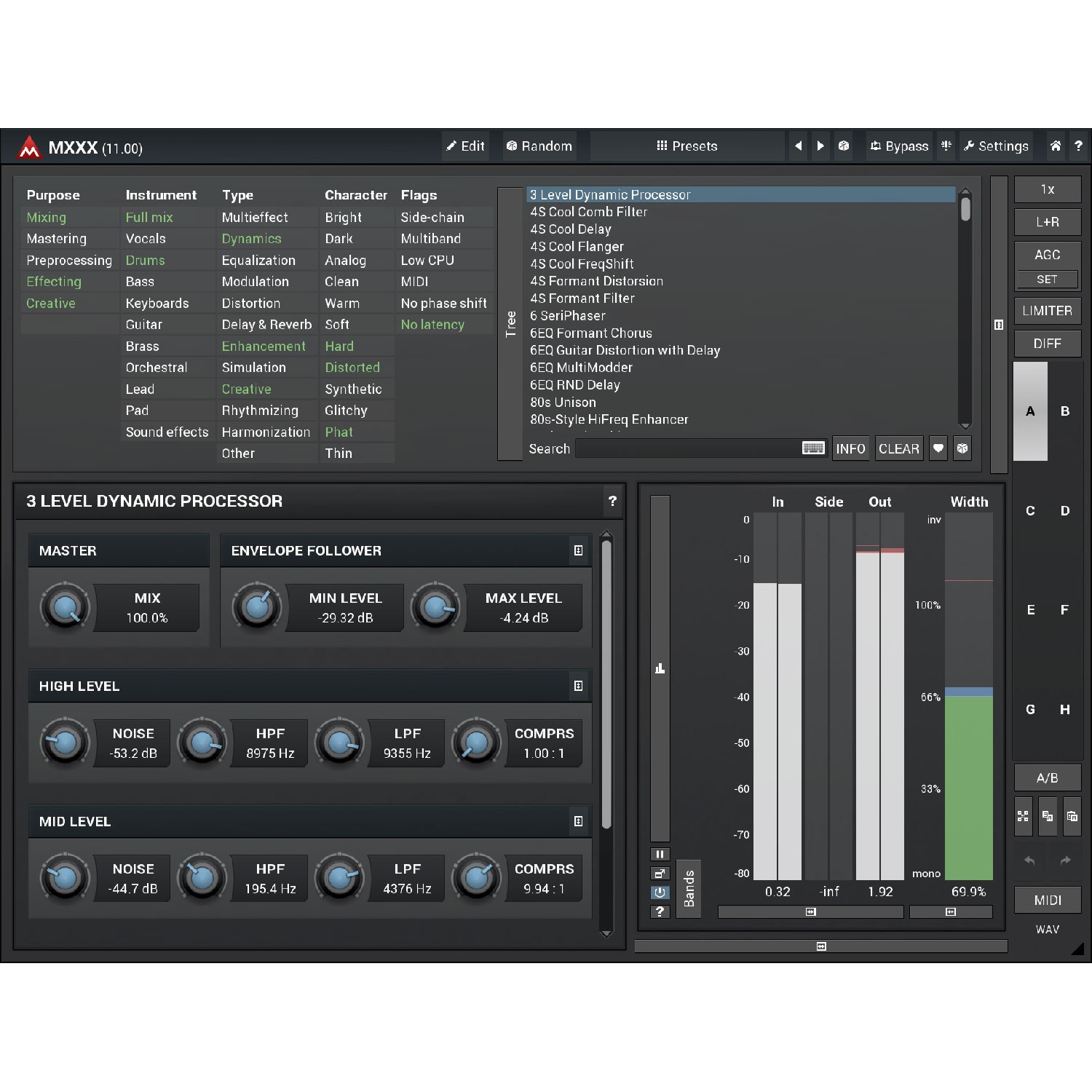Go to the previous preset arrow
Viewport: 1092px width, 1092px height.
pos(798,146)
